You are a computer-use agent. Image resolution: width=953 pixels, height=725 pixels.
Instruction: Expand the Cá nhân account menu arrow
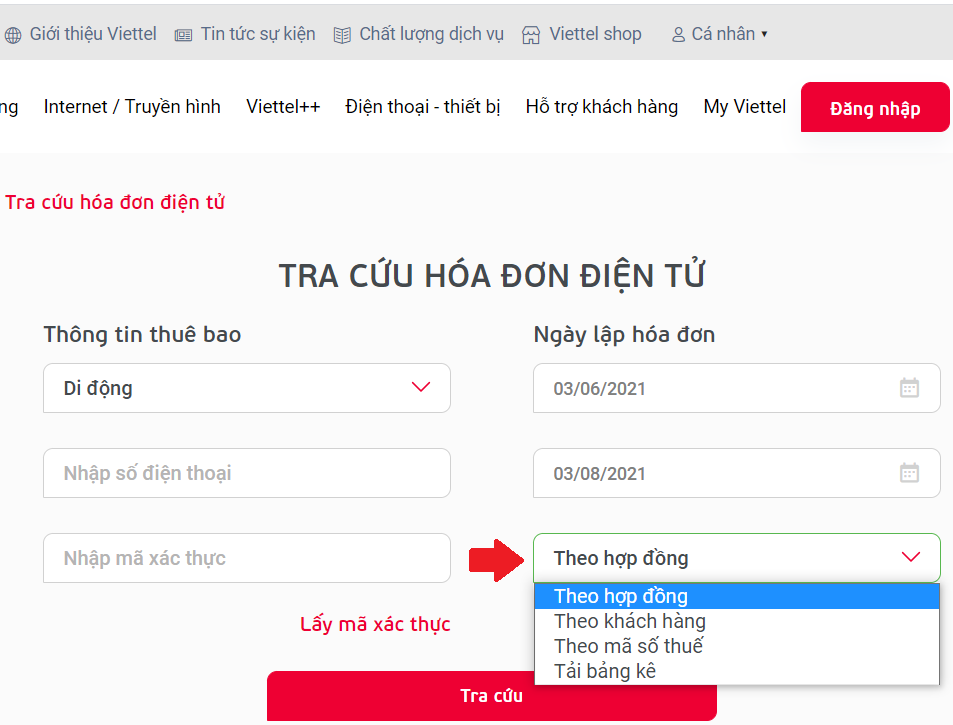coord(764,33)
